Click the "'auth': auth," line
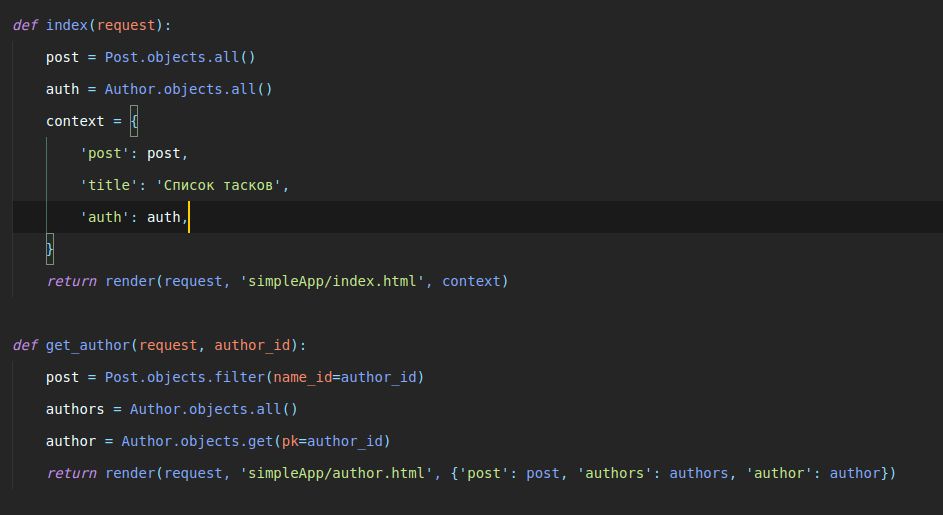This screenshot has width=943, height=515. [x=134, y=217]
